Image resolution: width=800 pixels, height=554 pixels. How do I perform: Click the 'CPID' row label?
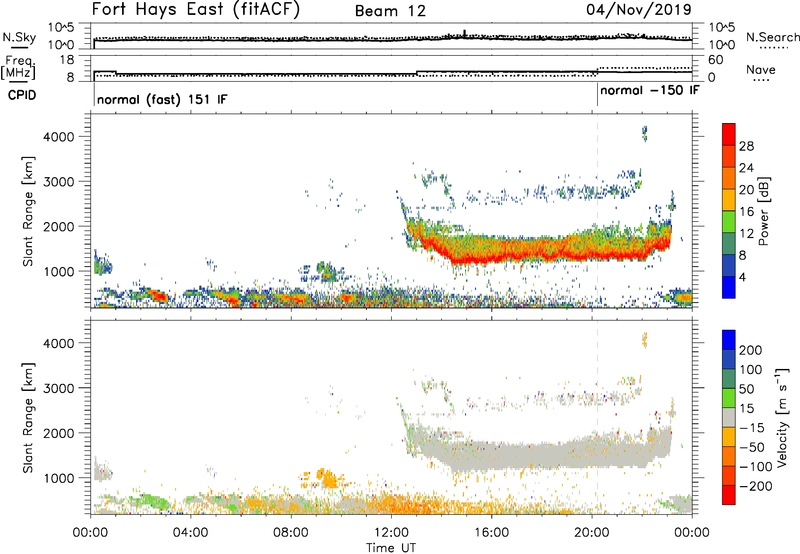pyautogui.click(x=21, y=95)
